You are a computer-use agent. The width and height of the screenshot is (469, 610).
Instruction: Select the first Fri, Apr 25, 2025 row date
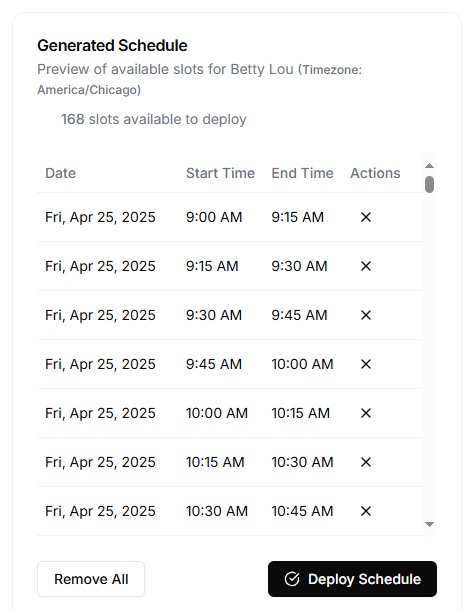click(x=100, y=217)
